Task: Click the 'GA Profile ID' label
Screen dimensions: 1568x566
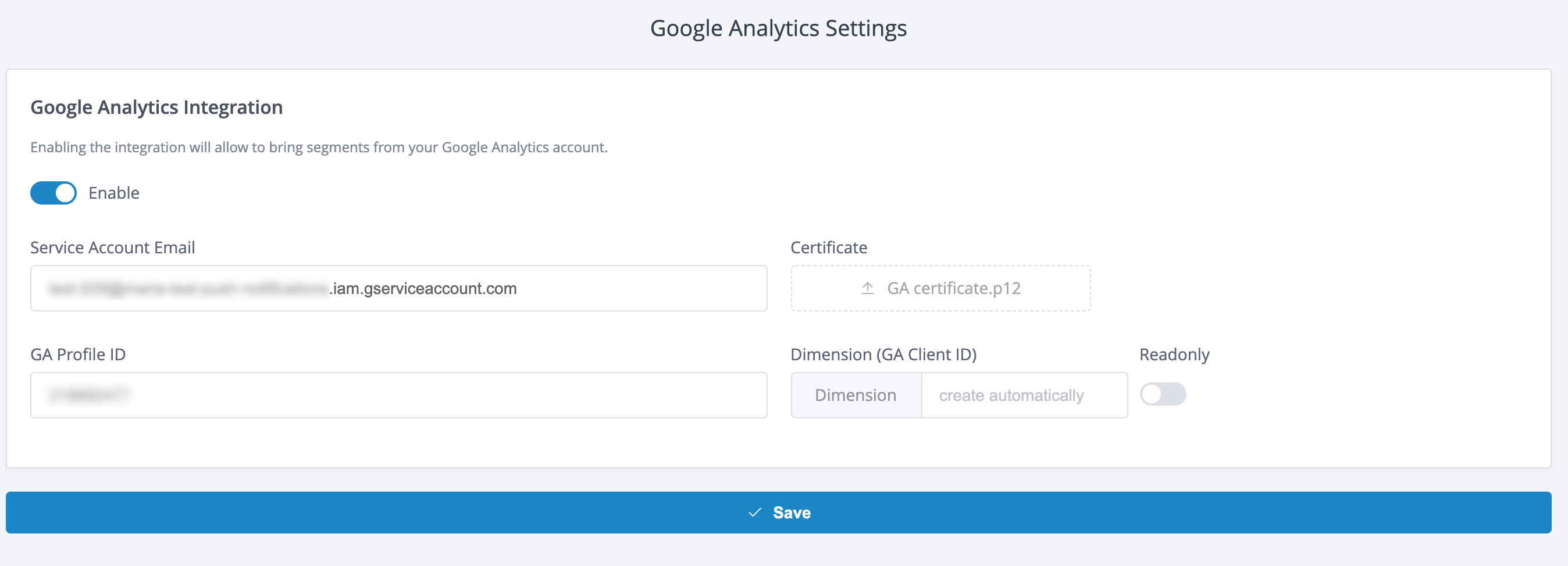Action: [78, 354]
